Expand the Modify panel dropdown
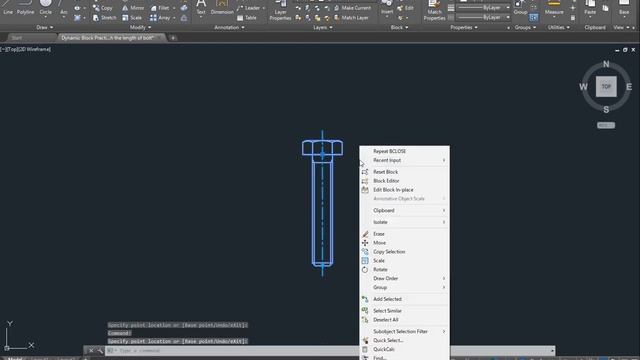The height and width of the screenshot is (360, 640). (x=140, y=27)
